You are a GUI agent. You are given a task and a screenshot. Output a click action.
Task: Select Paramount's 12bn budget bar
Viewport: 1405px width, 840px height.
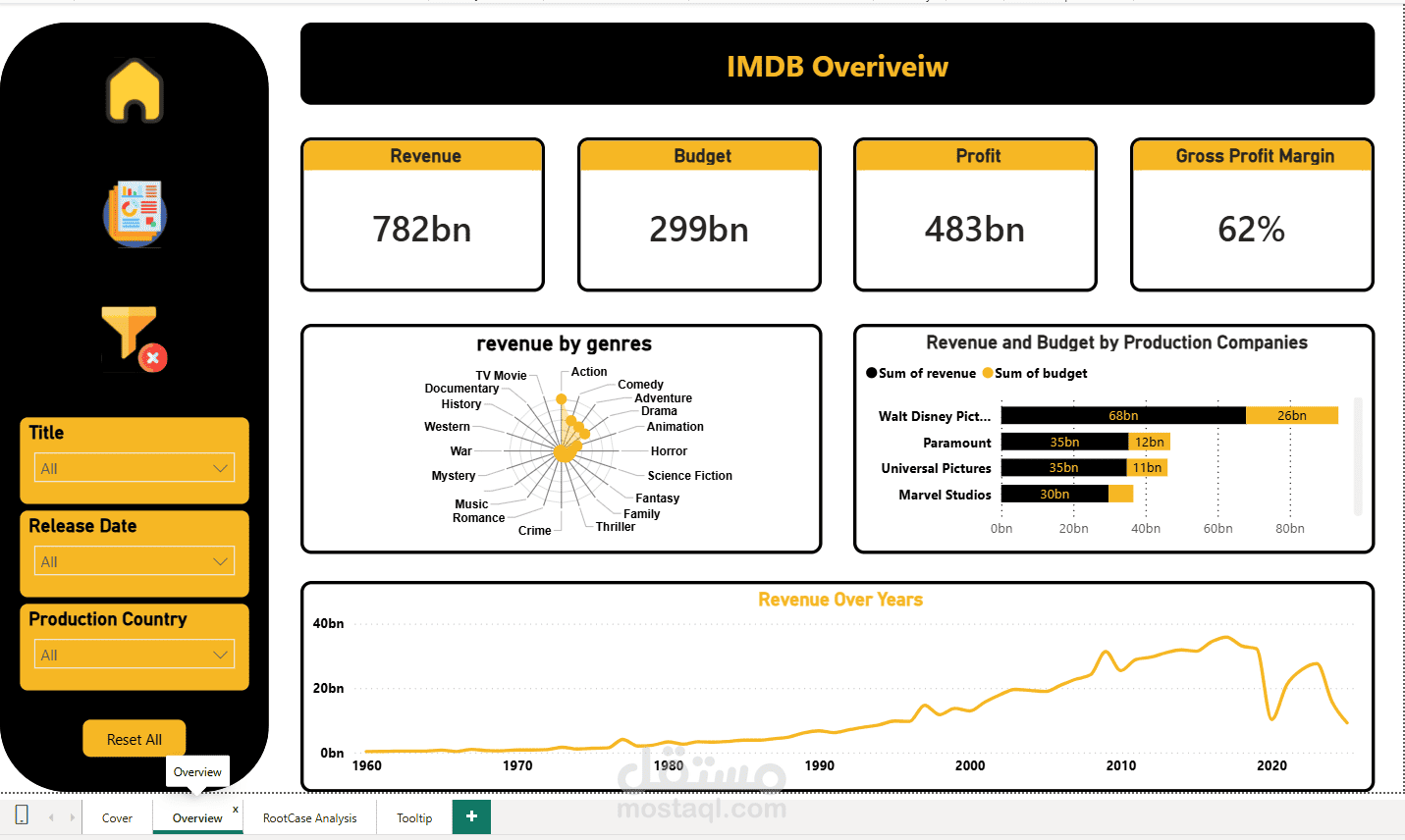(1149, 443)
